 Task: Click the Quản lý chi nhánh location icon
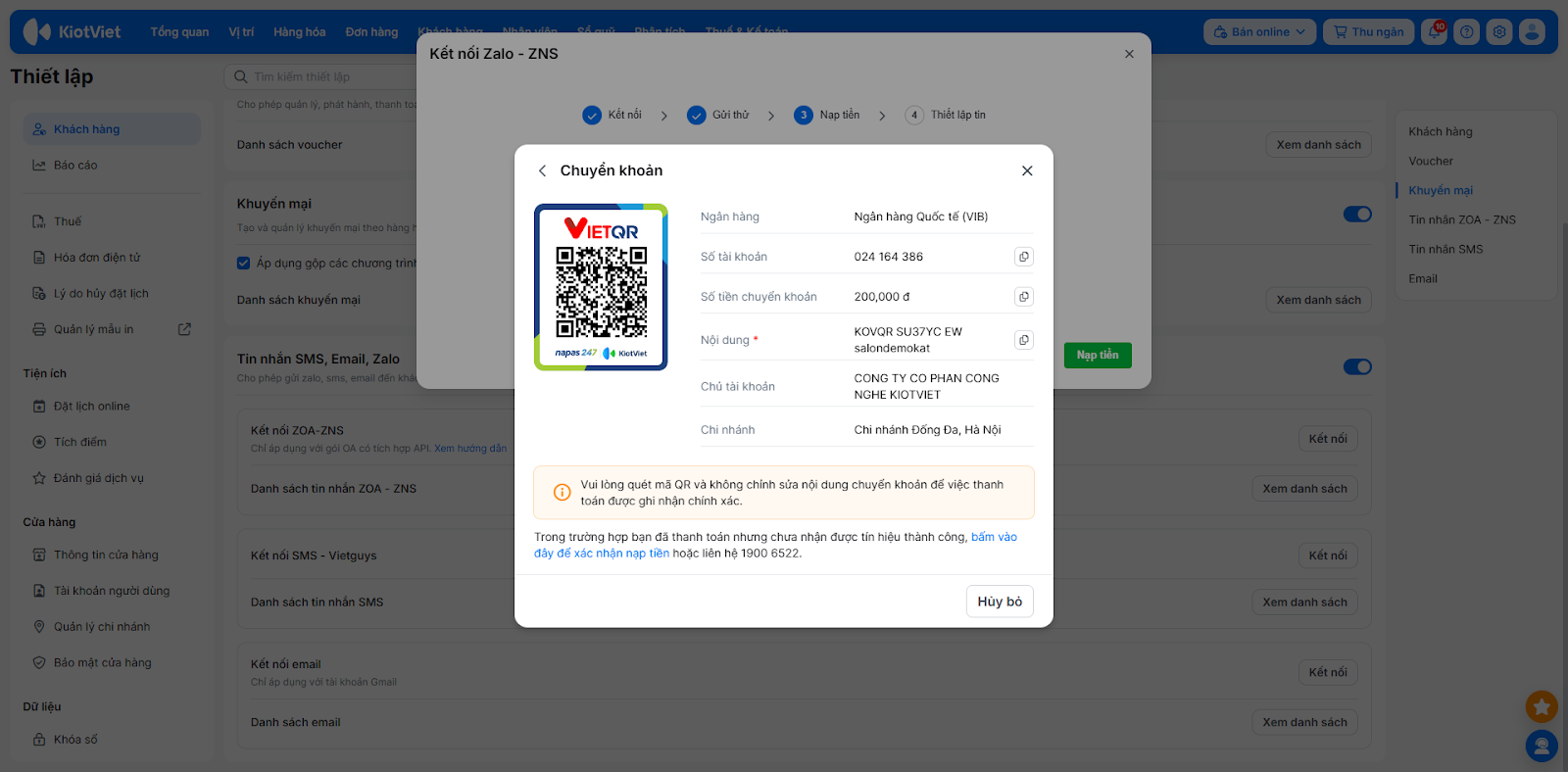point(39,627)
